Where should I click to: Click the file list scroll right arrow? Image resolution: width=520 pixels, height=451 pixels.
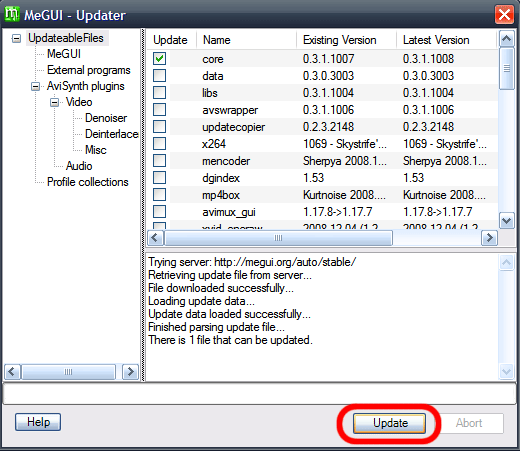[489, 238]
